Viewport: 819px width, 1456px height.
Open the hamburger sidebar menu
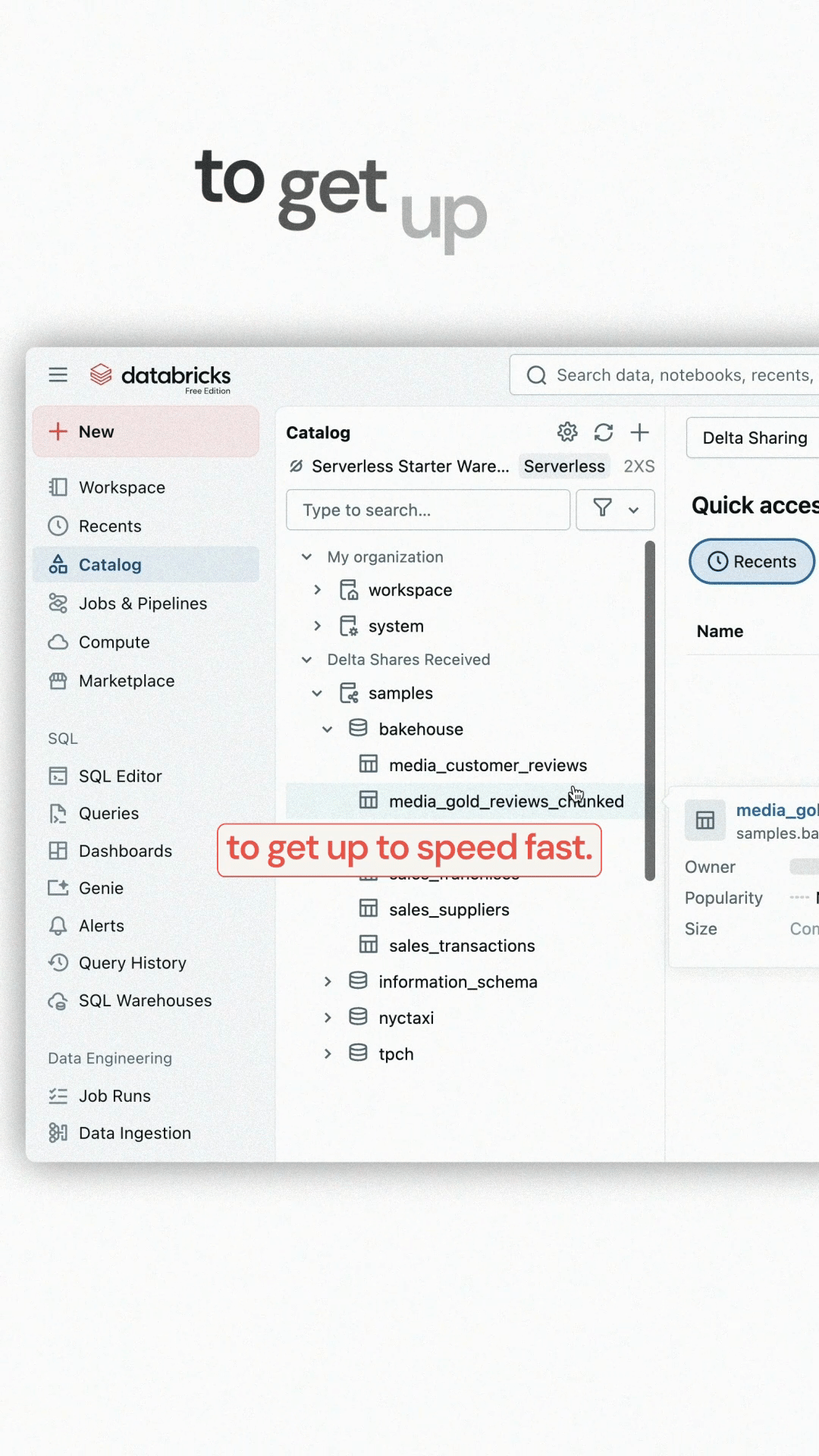(x=58, y=375)
